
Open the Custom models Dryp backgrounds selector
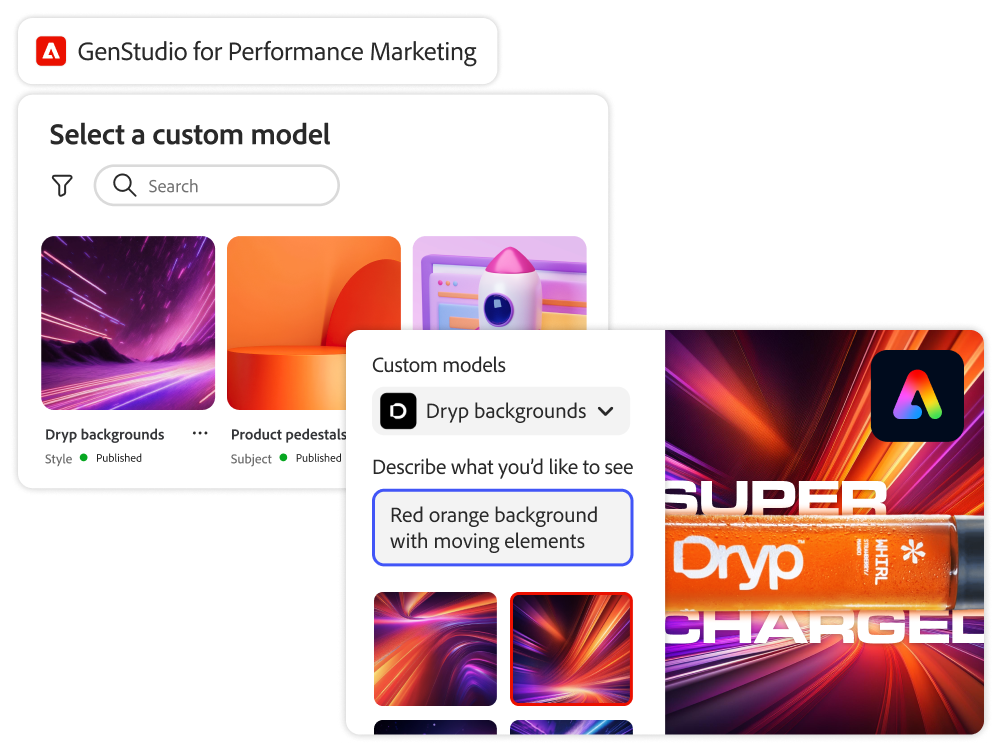pyautogui.click(x=501, y=411)
